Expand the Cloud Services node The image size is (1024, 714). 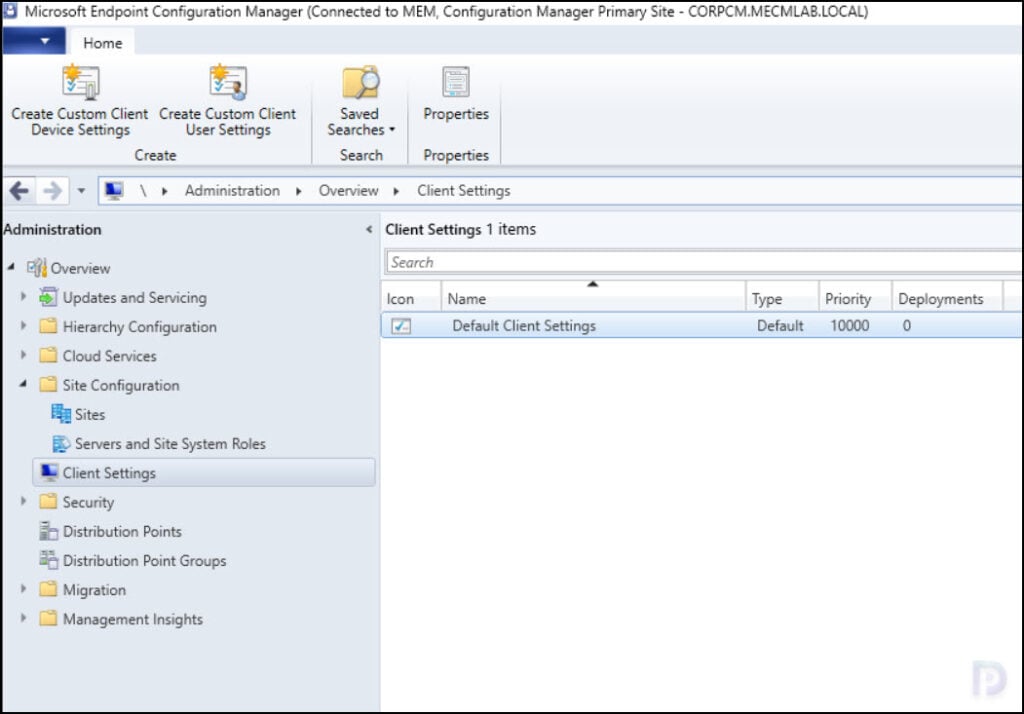point(24,355)
